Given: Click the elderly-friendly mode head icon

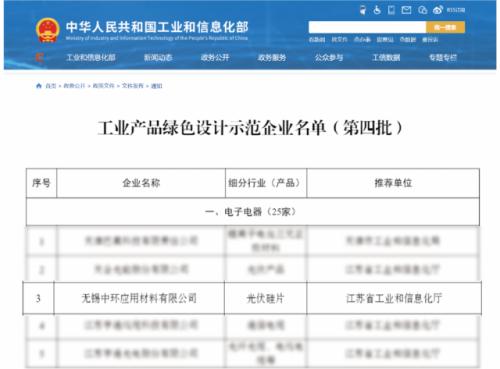Looking at the screenshot, I should point(363,10).
